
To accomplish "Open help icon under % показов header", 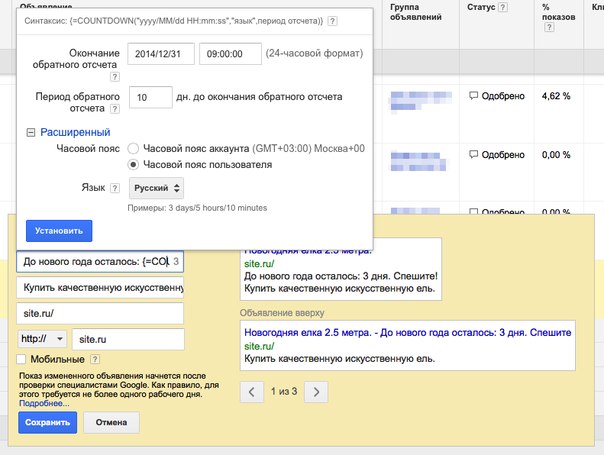I will coord(549,27).
